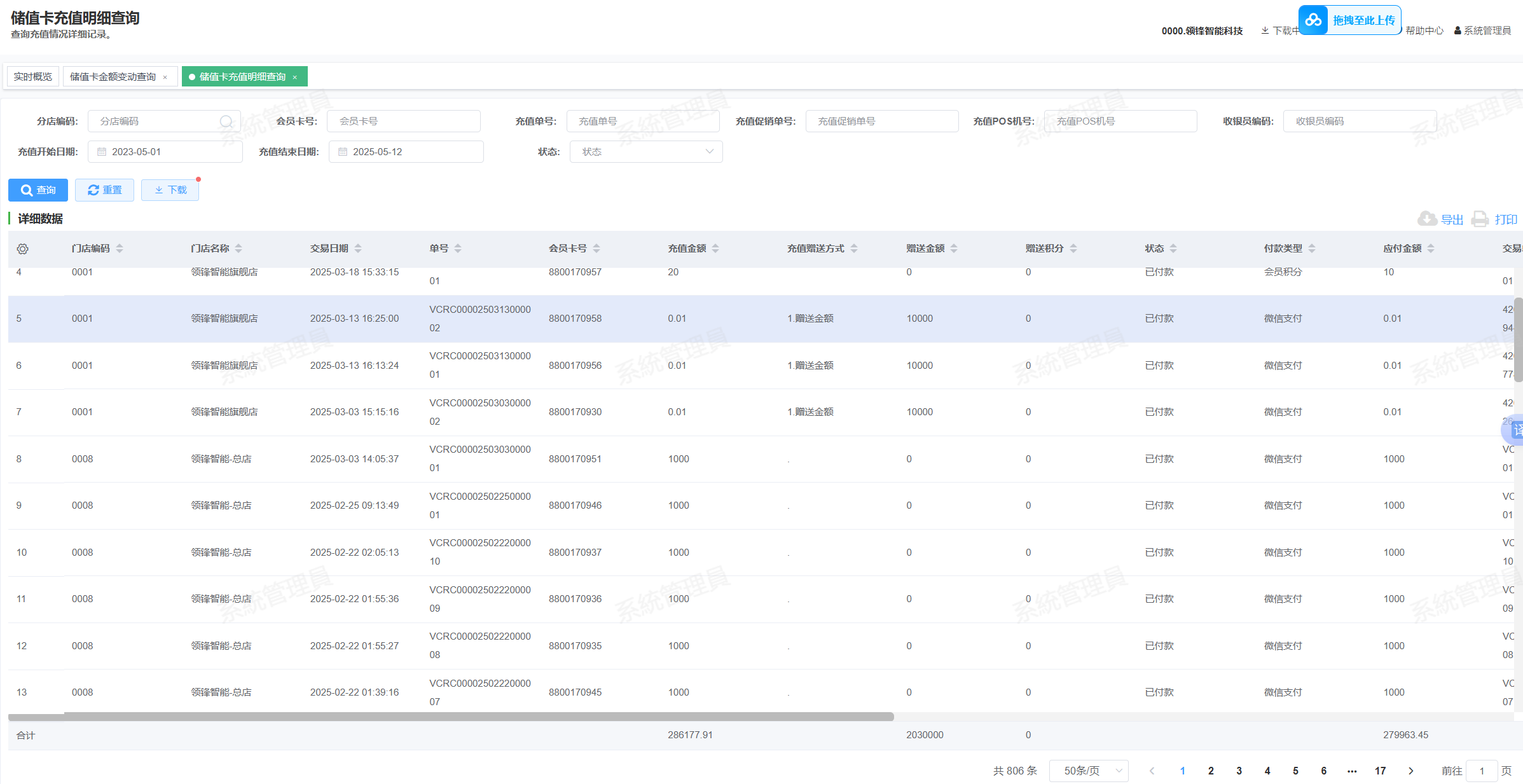Click the table column settings gear icon
Screen dimensions: 1523x784
pos(23,249)
